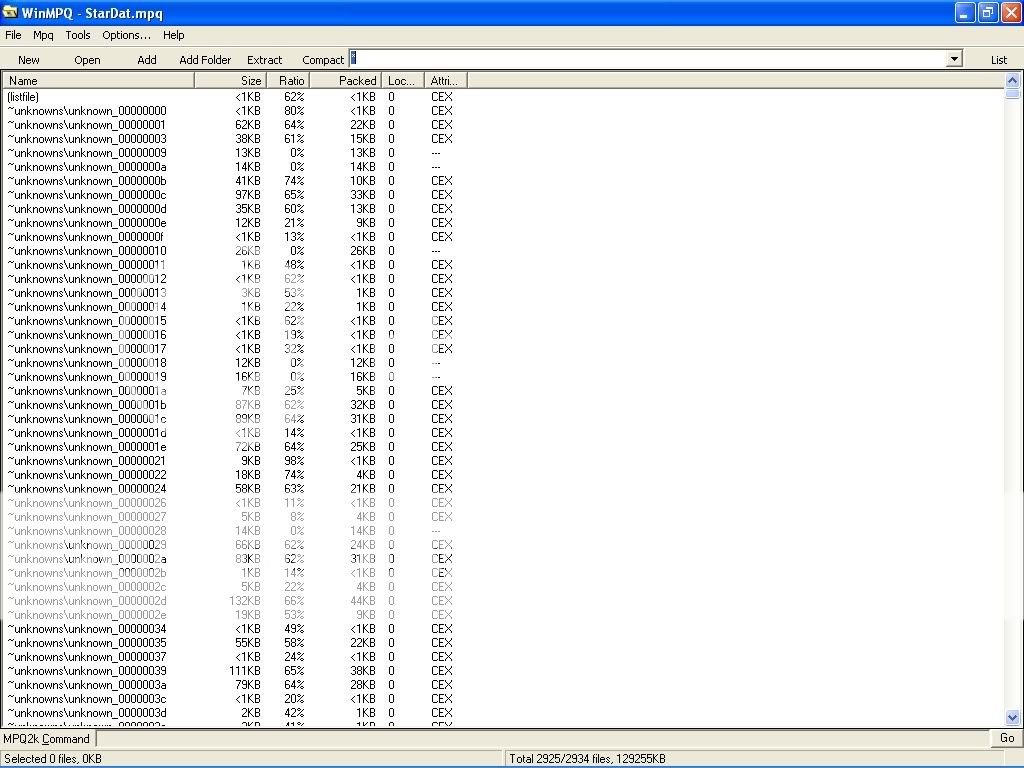Click the vertical scrollbar thumb
This screenshot has height=768, width=1024.
(1012, 93)
